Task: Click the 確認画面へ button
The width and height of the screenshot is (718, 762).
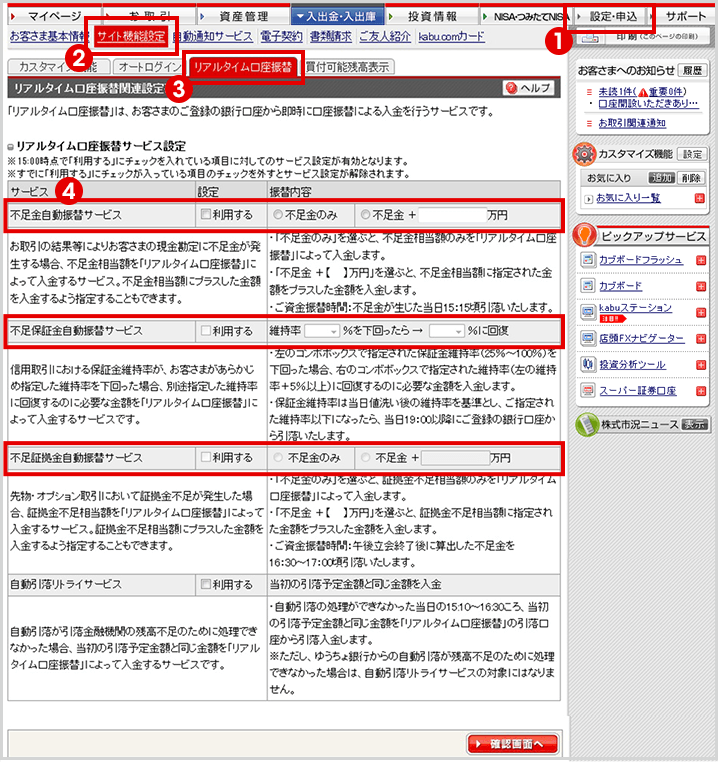Action: point(512,744)
